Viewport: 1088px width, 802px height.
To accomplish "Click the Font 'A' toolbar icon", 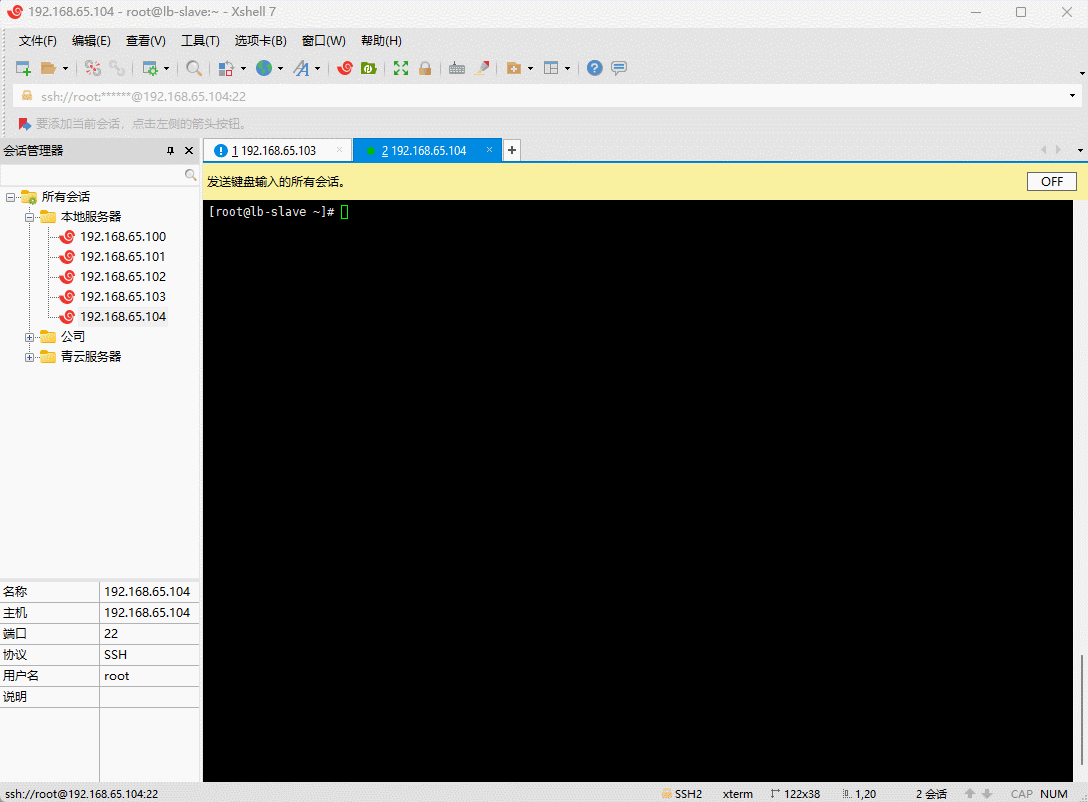I will tap(301, 68).
